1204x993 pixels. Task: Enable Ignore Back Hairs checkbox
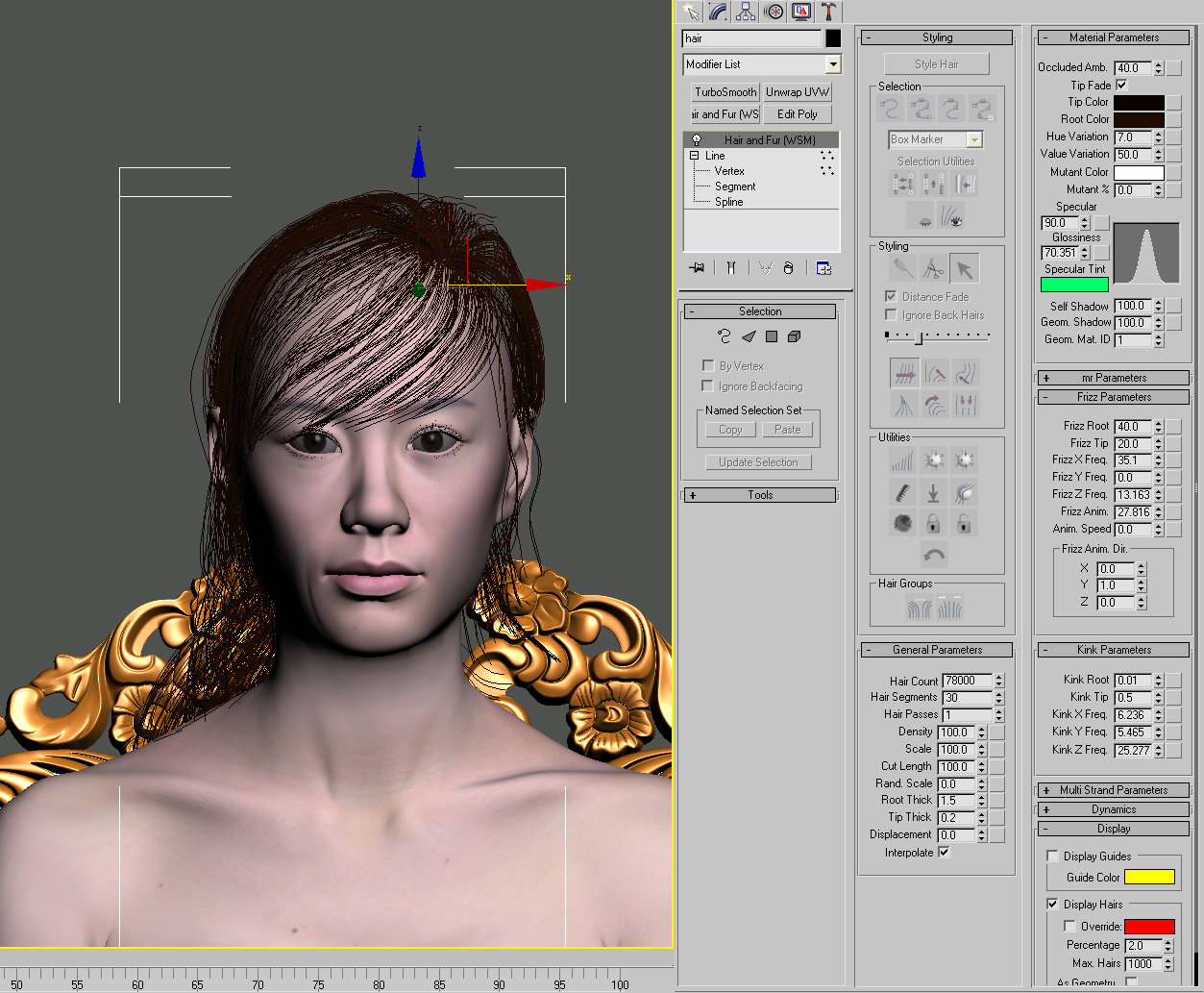[x=891, y=314]
